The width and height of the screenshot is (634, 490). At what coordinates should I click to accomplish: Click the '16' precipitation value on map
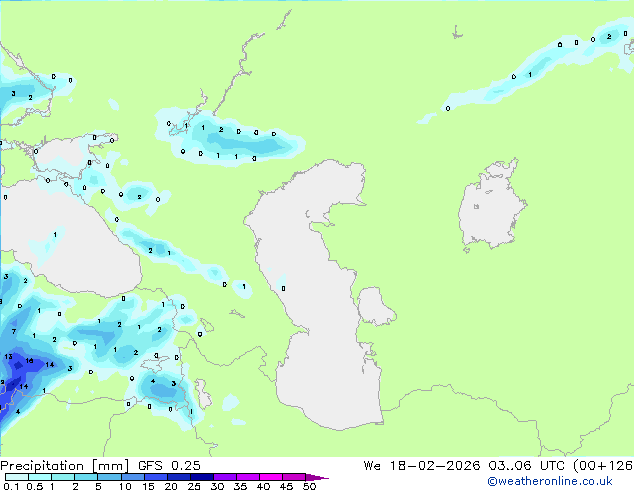click(29, 360)
